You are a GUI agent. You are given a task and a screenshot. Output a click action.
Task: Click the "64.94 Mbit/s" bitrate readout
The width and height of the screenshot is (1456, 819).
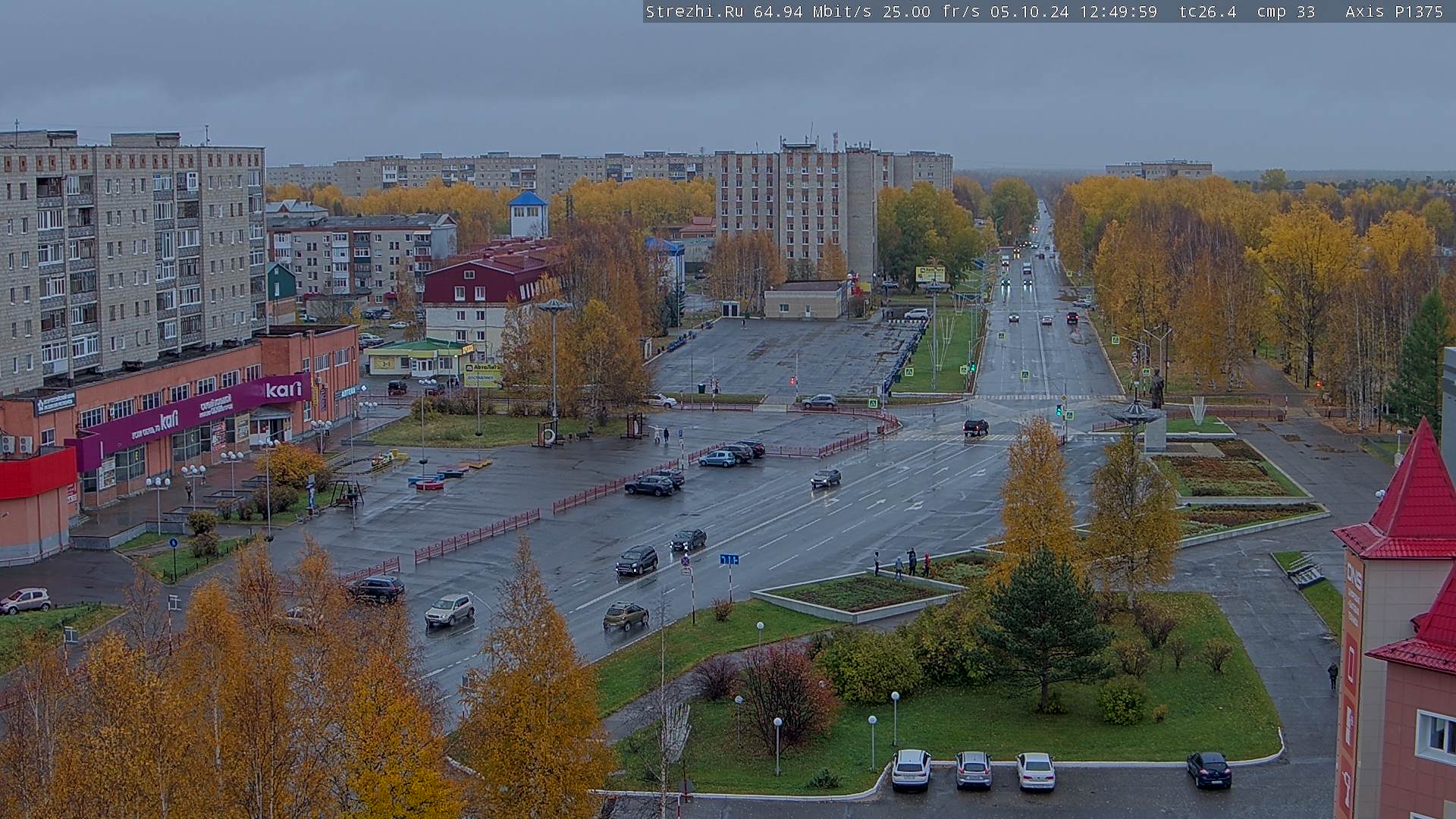tap(812, 11)
